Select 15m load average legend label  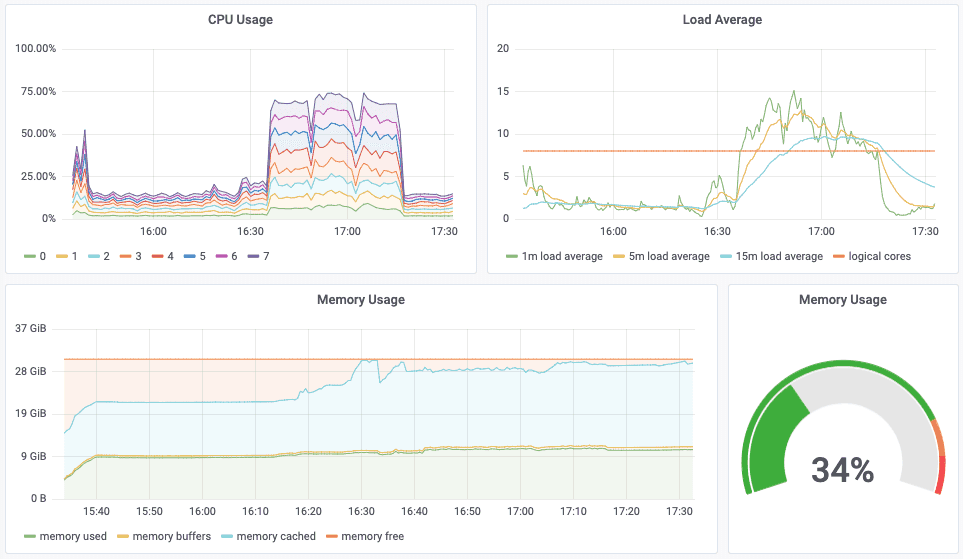[x=779, y=256]
